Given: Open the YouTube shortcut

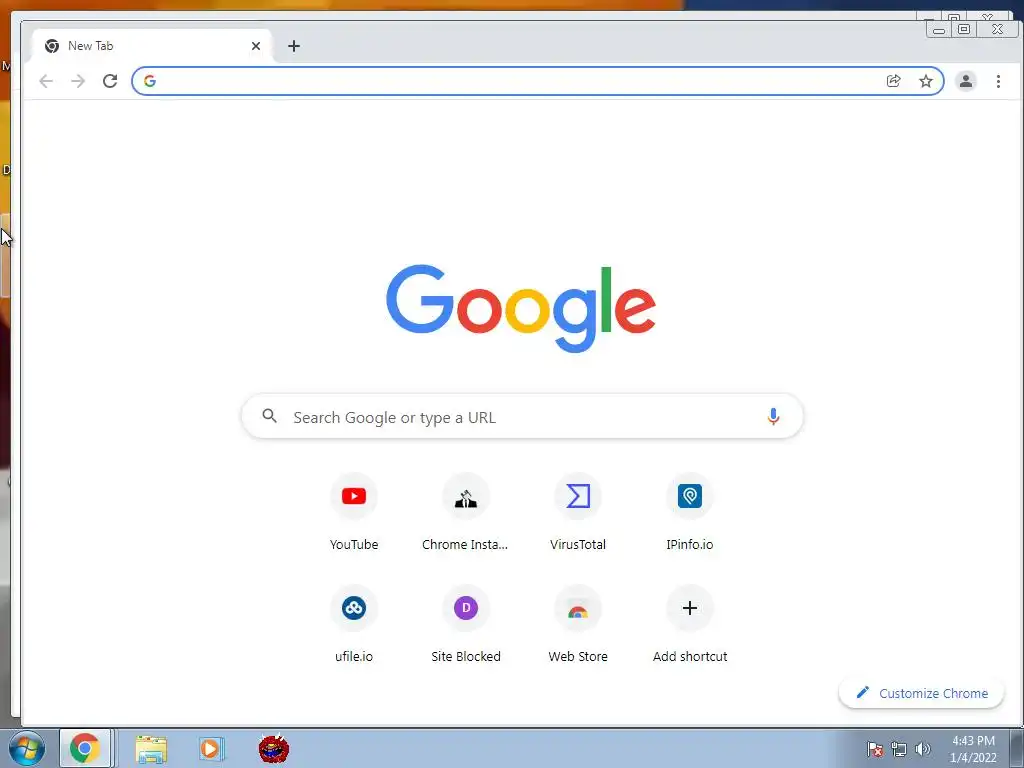Looking at the screenshot, I should click(x=353, y=513).
